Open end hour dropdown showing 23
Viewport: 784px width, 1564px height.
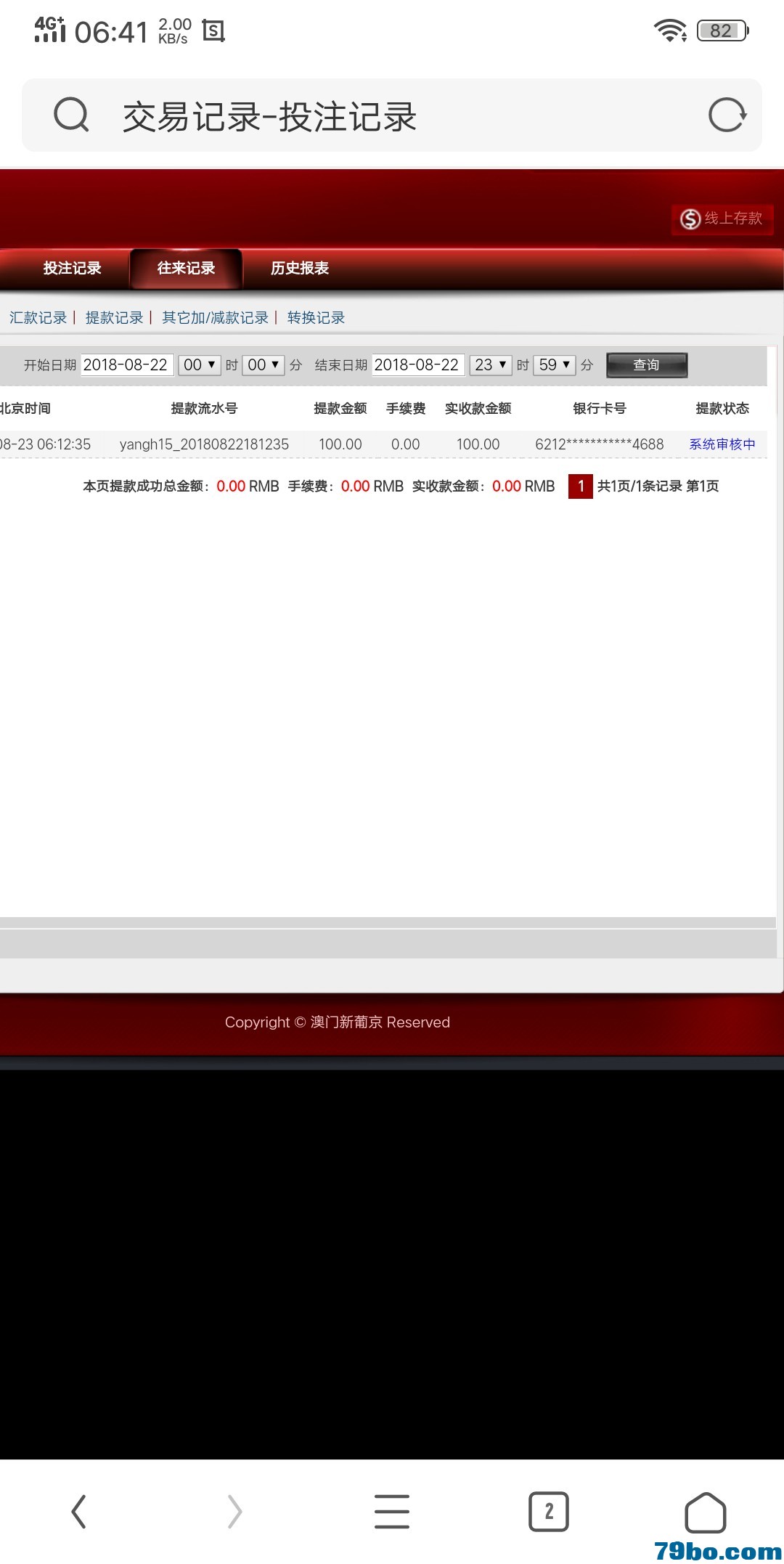tap(491, 365)
